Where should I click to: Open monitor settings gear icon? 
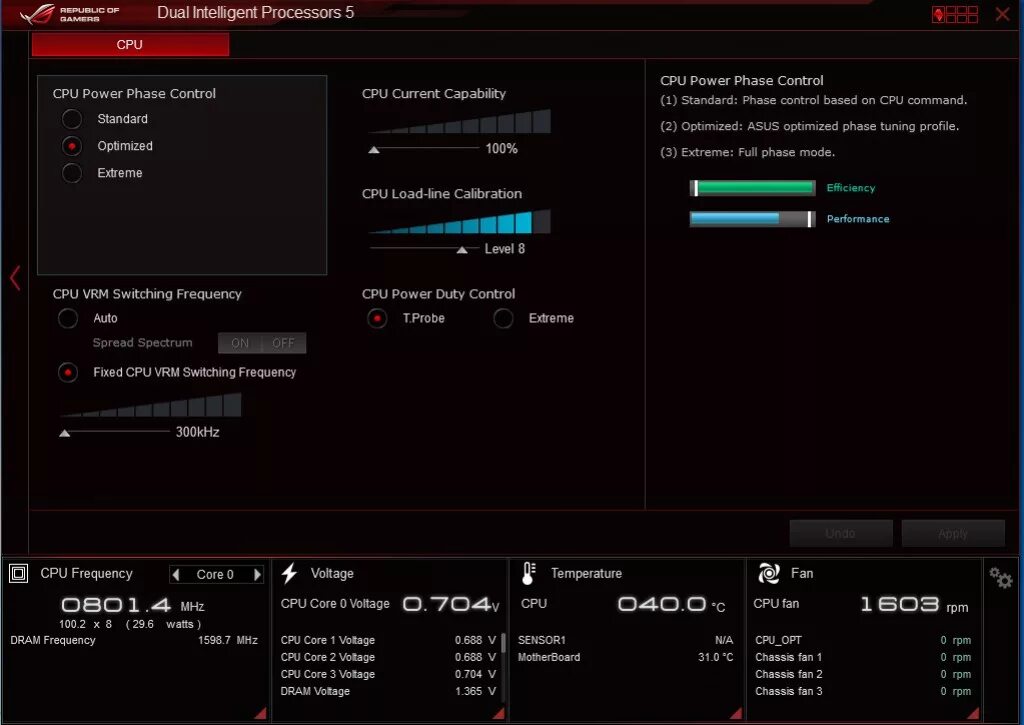(x=1000, y=577)
